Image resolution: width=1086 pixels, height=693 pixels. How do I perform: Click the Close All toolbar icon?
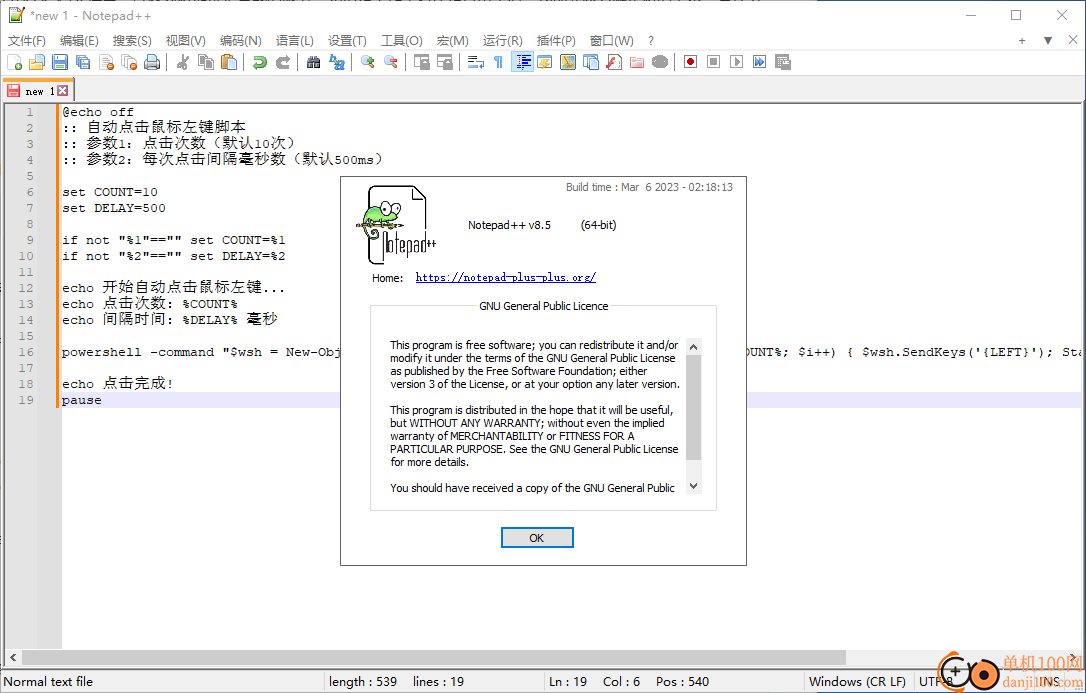click(129, 62)
